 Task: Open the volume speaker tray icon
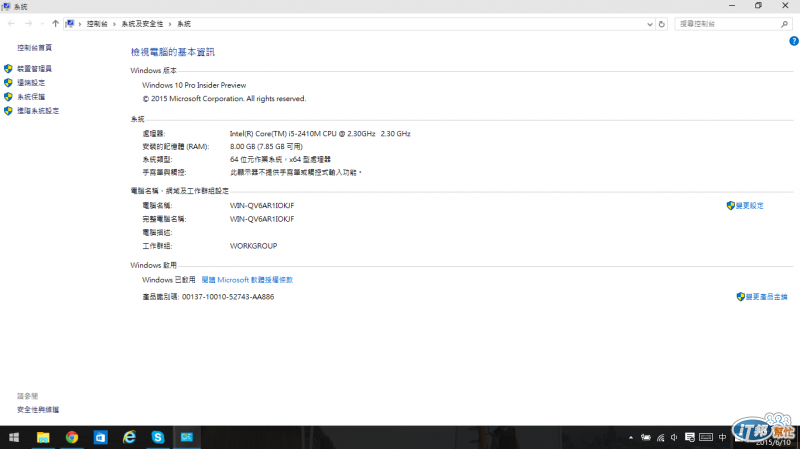674,438
